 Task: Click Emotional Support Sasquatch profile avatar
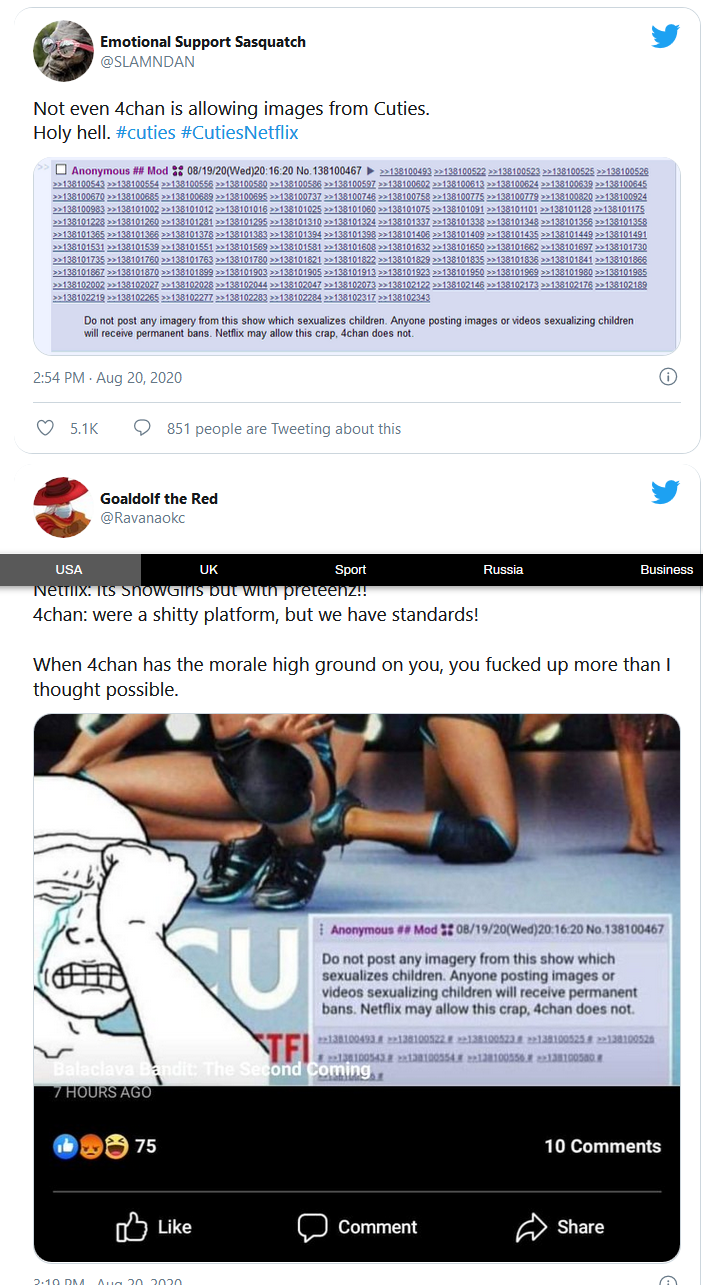click(63, 51)
